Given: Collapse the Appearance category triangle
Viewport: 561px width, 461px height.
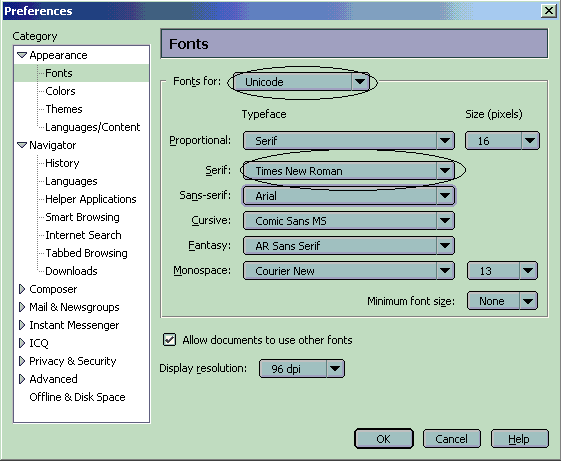Looking at the screenshot, I should click(x=22, y=55).
